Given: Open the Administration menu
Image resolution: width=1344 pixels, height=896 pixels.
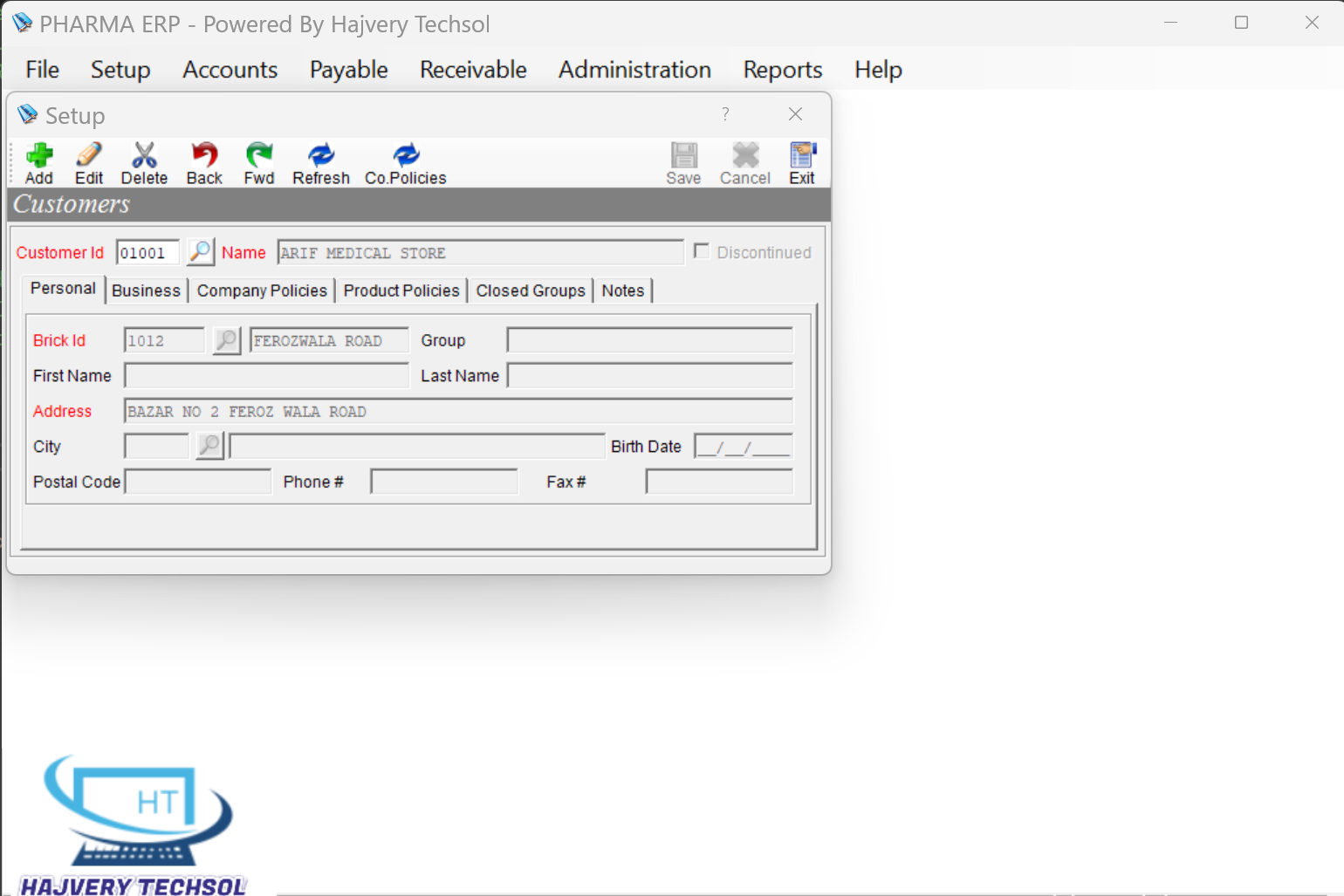Looking at the screenshot, I should click(x=635, y=70).
